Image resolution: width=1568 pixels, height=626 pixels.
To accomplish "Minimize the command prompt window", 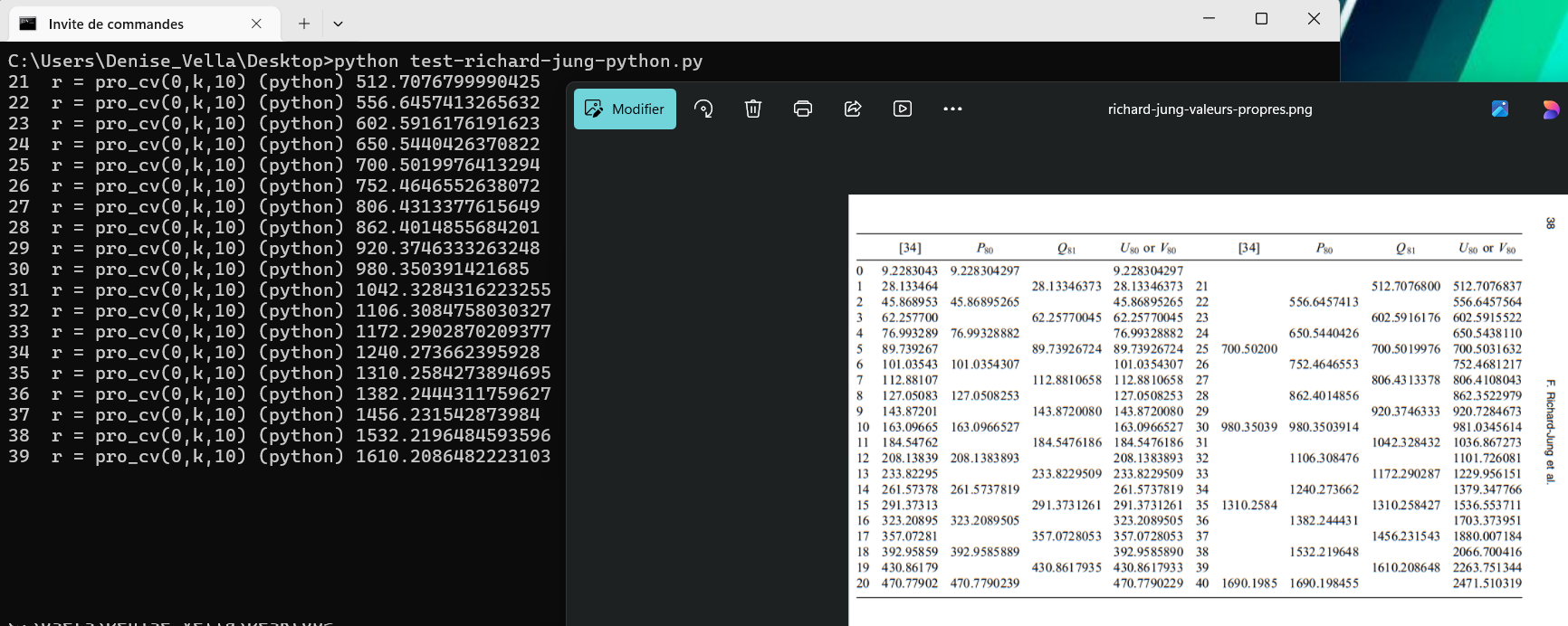I will tap(1209, 19).
